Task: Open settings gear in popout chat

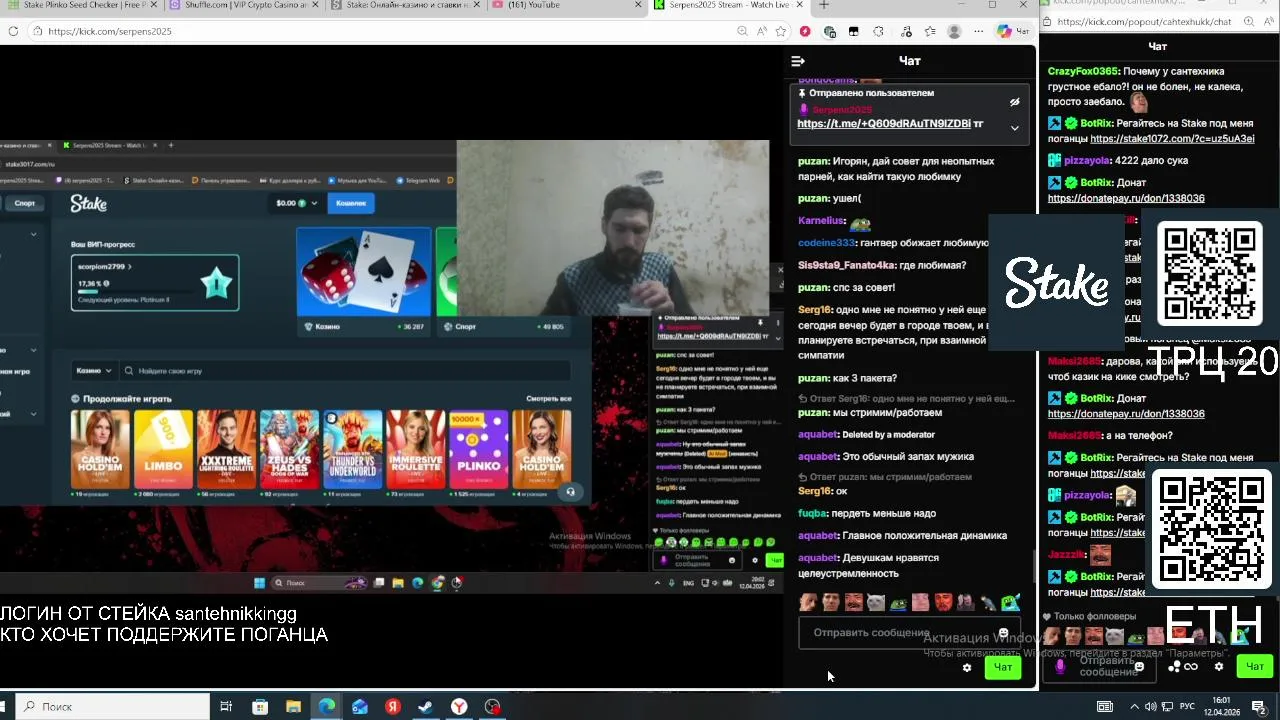Action: 1218,667
